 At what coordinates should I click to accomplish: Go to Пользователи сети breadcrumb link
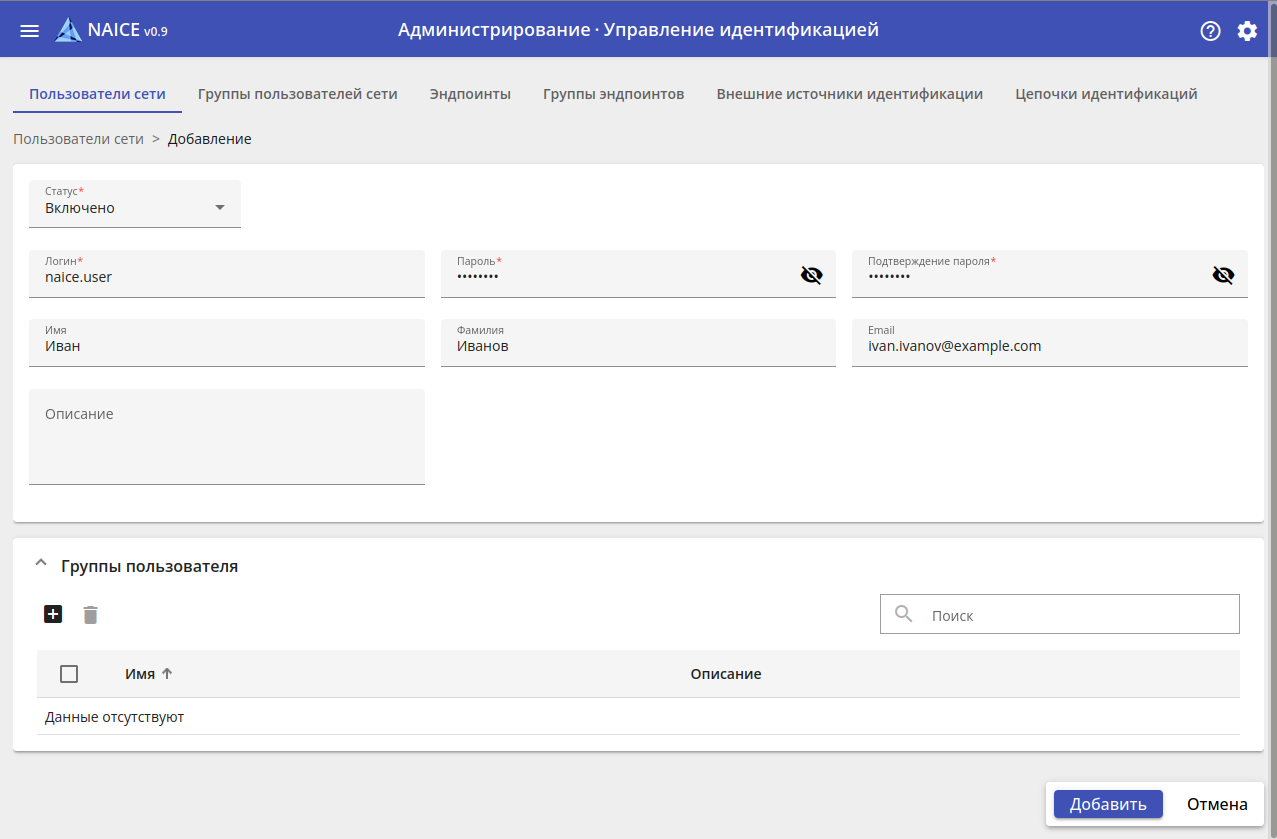[78, 139]
